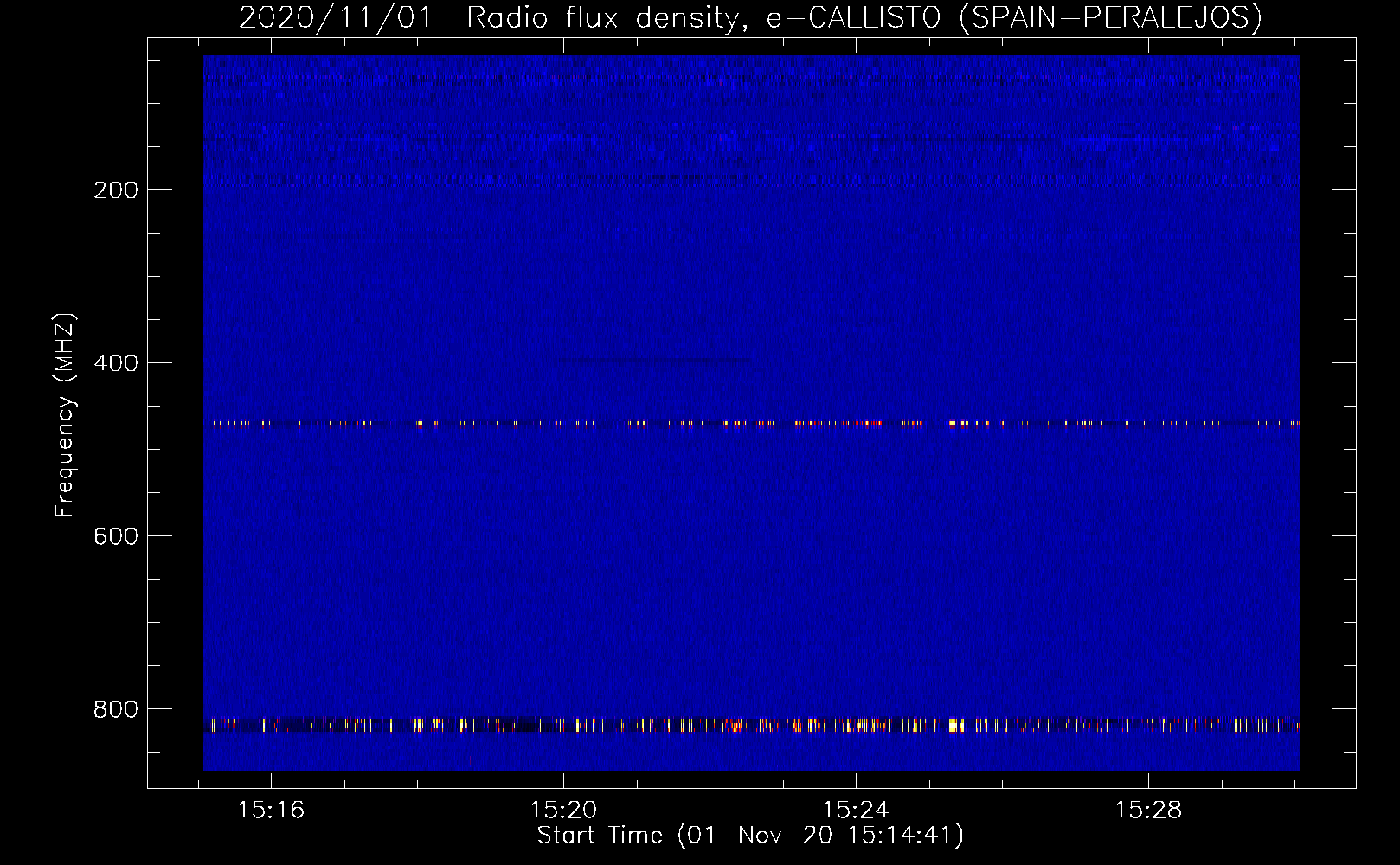Screen dimensions: 1400x865
Task: Click the 600 frequency tick label
Action: pos(115,536)
